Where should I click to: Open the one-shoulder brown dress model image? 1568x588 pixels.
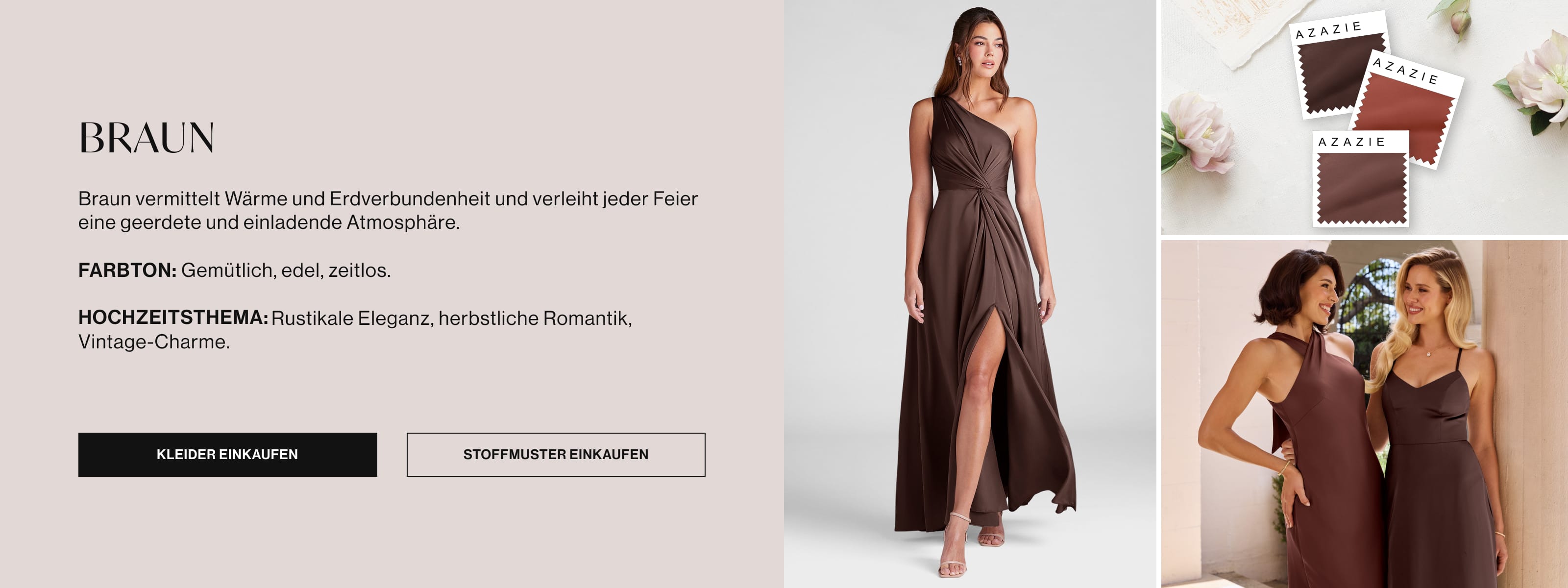point(970,294)
